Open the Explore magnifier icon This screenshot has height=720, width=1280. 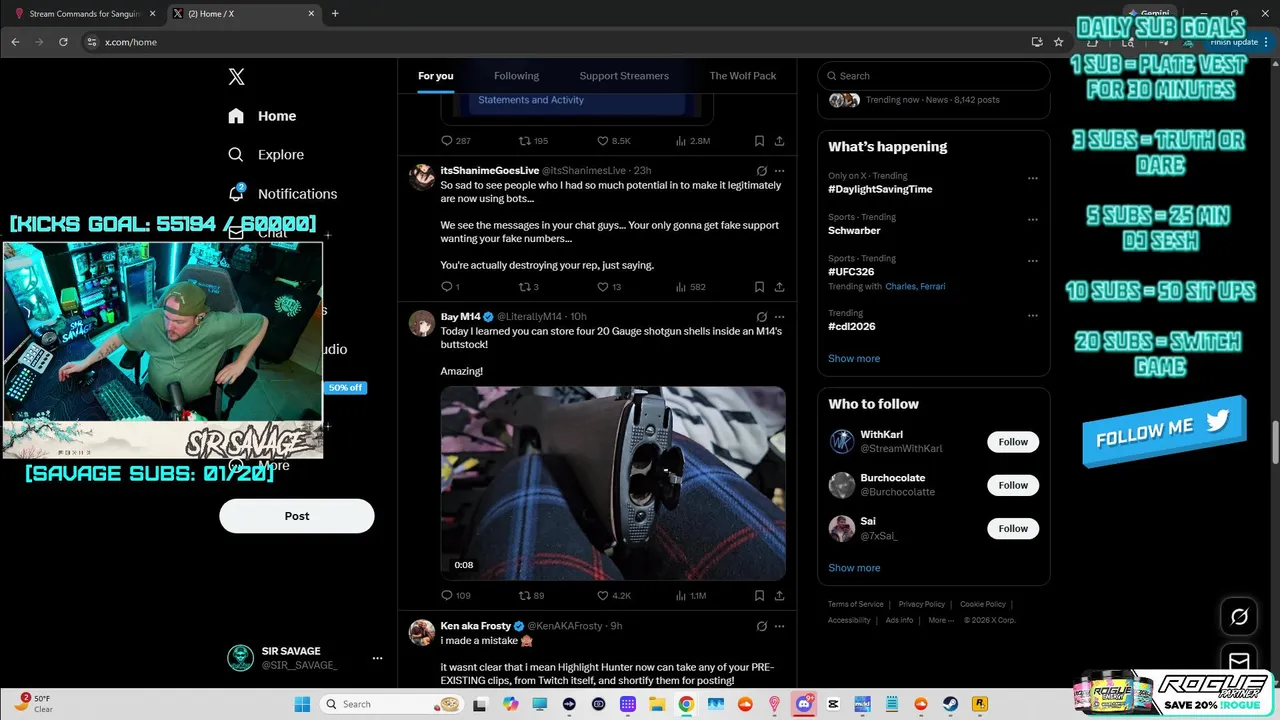point(236,155)
